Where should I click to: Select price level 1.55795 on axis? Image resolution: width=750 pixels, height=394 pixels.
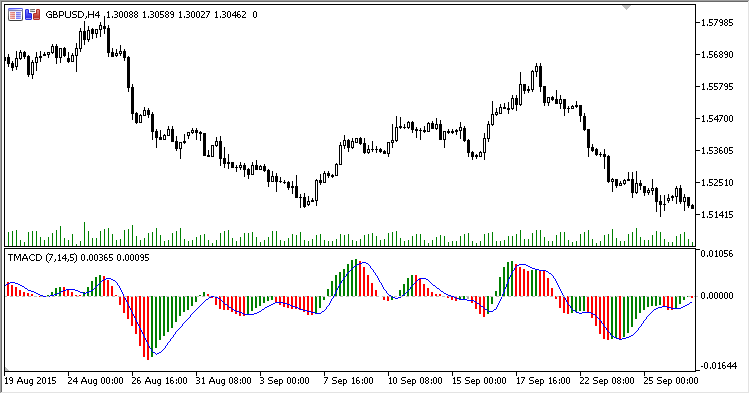(x=717, y=87)
